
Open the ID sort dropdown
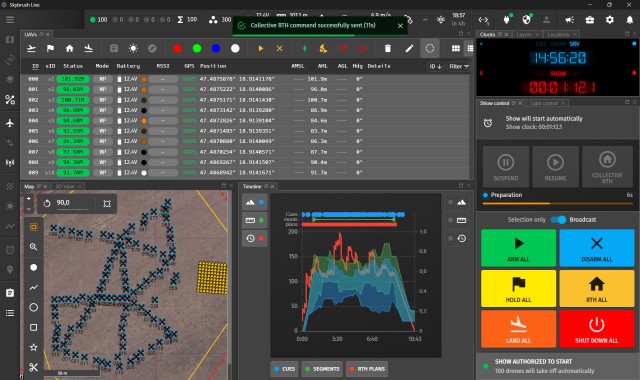[x=436, y=66]
